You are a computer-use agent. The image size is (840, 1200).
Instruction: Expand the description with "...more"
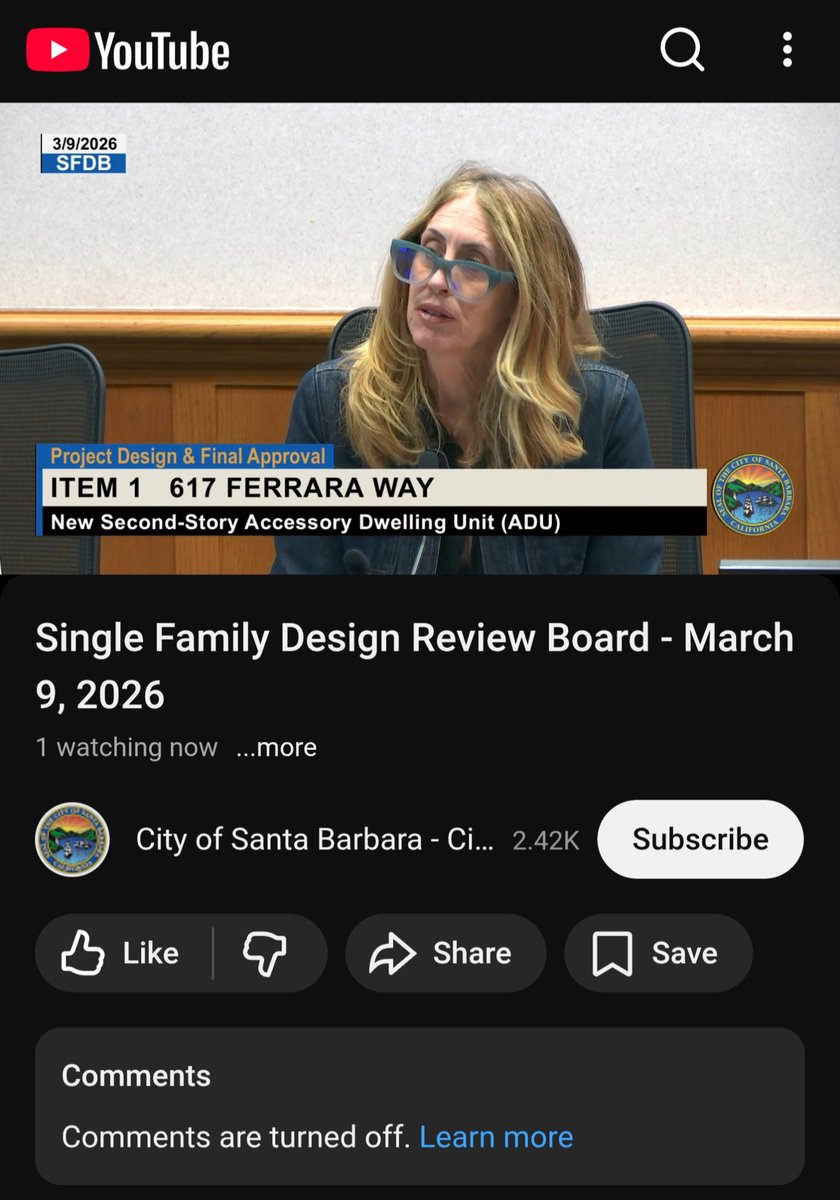pyautogui.click(x=276, y=747)
